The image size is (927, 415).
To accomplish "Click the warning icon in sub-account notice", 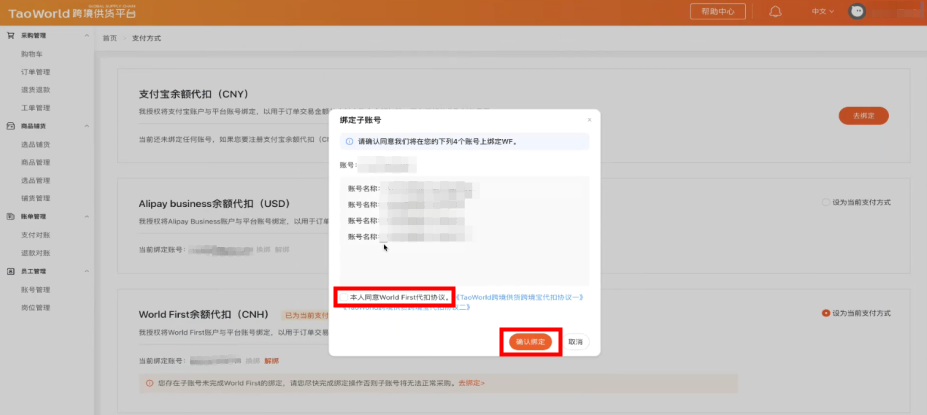I will pyautogui.click(x=150, y=383).
